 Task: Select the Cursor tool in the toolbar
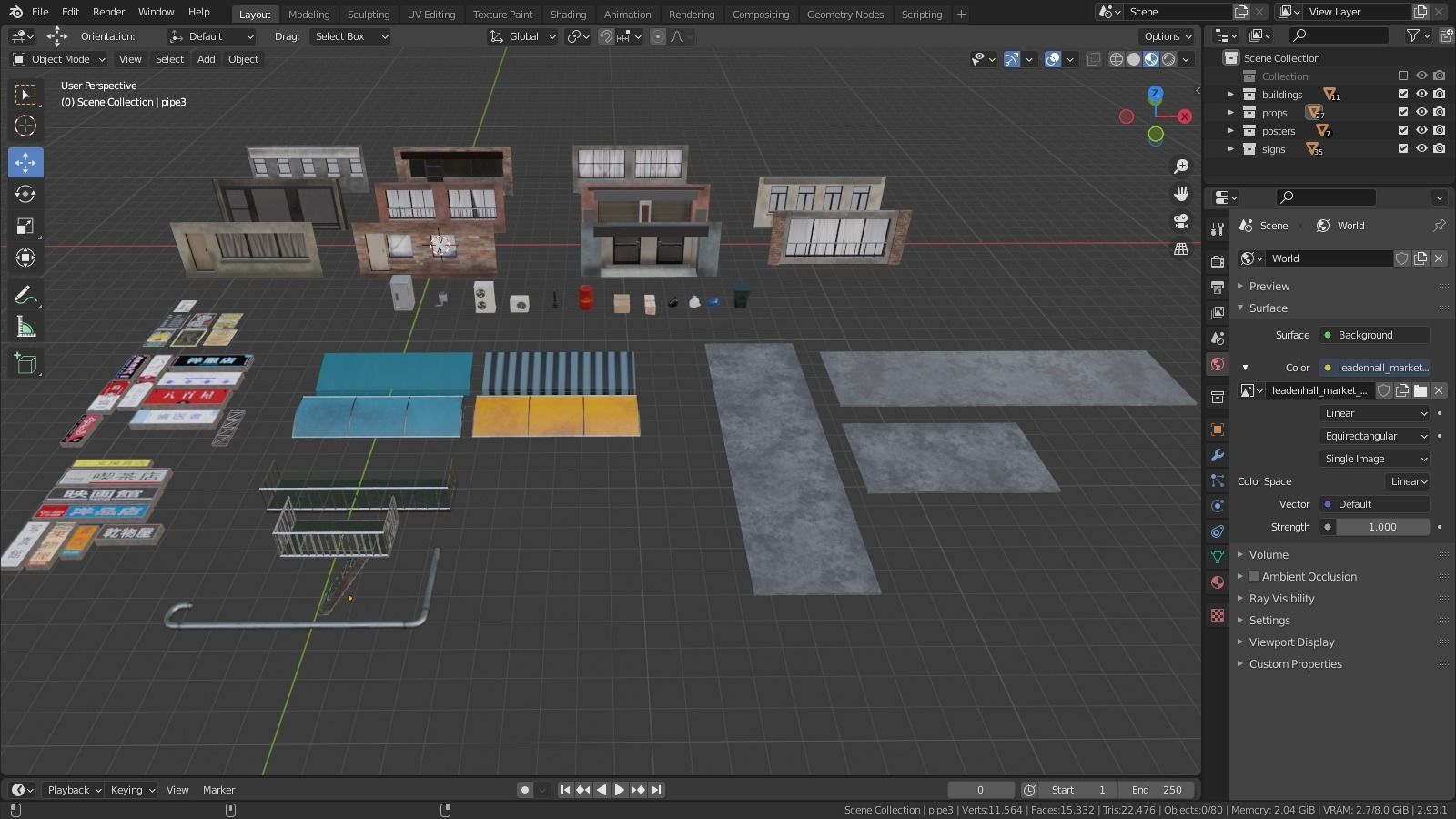[x=25, y=126]
